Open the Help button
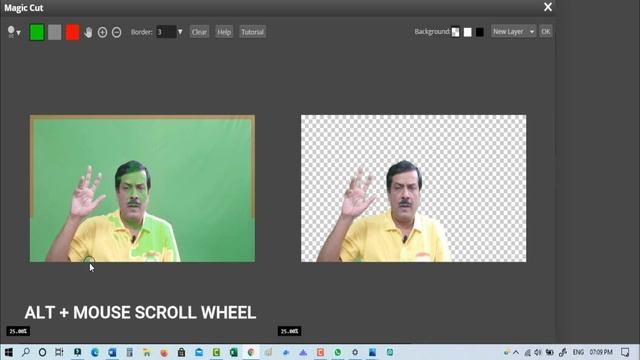 tap(224, 32)
